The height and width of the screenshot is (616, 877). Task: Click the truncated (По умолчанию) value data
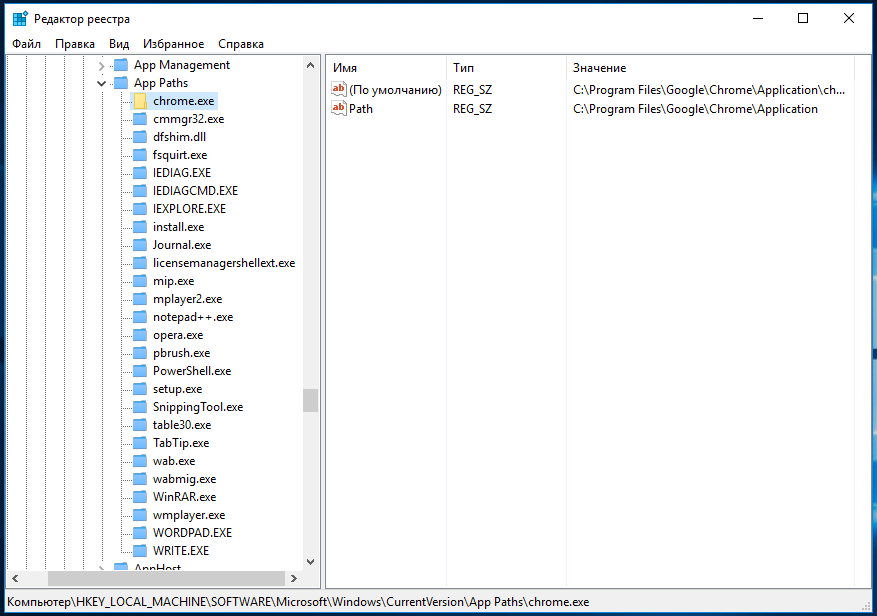pyautogui.click(x=709, y=90)
